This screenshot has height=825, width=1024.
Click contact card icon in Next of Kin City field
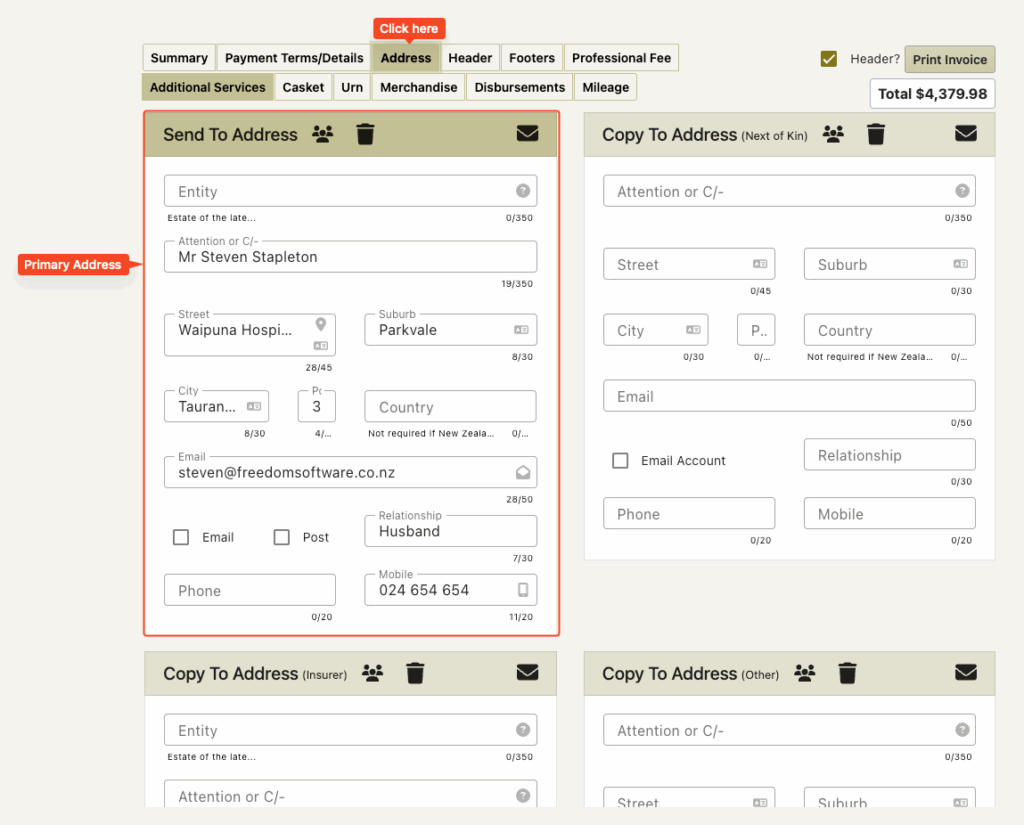[x=693, y=330]
